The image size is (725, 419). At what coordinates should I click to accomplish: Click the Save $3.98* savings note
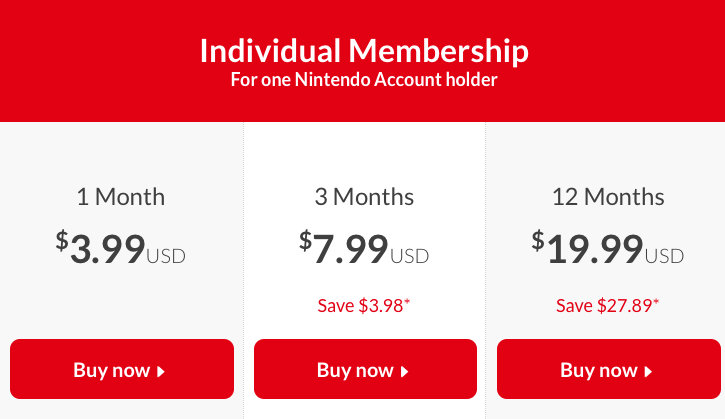tap(364, 305)
